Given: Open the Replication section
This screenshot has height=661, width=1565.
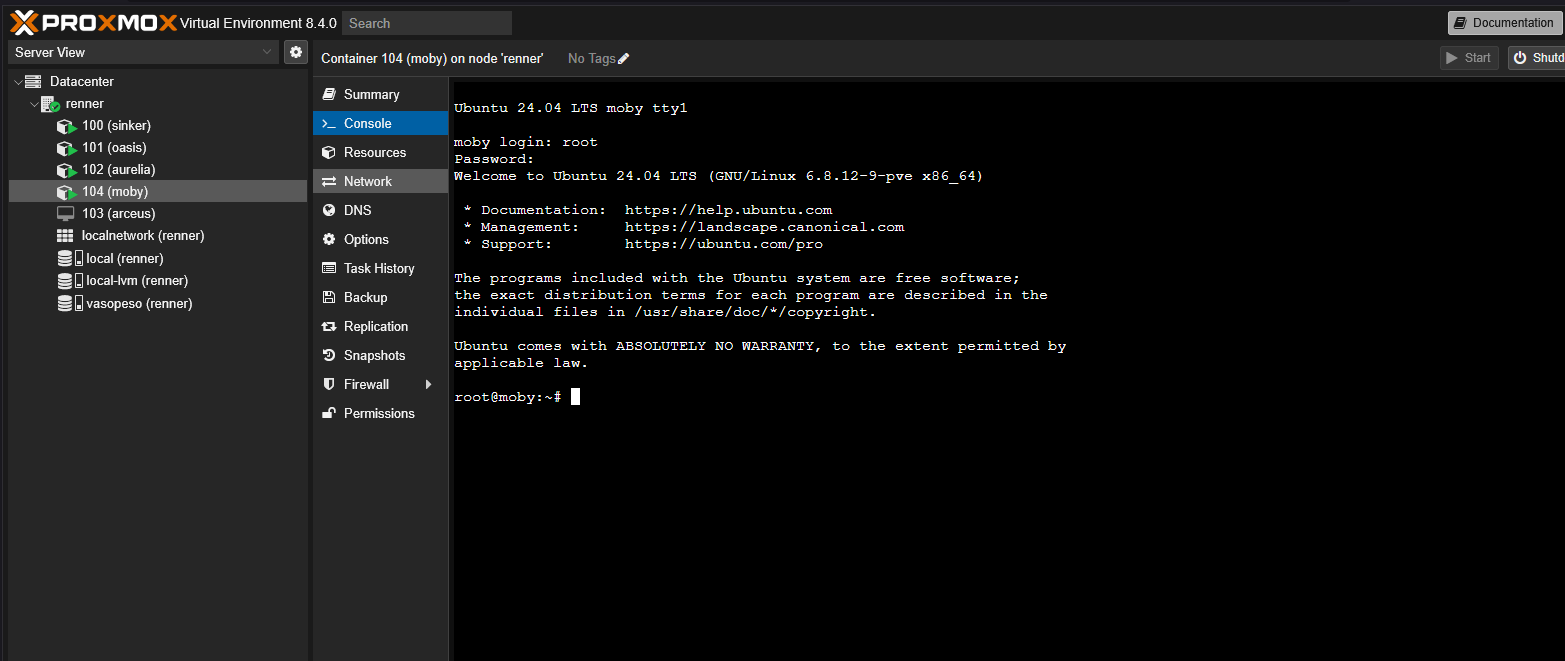Looking at the screenshot, I should tap(380, 326).
